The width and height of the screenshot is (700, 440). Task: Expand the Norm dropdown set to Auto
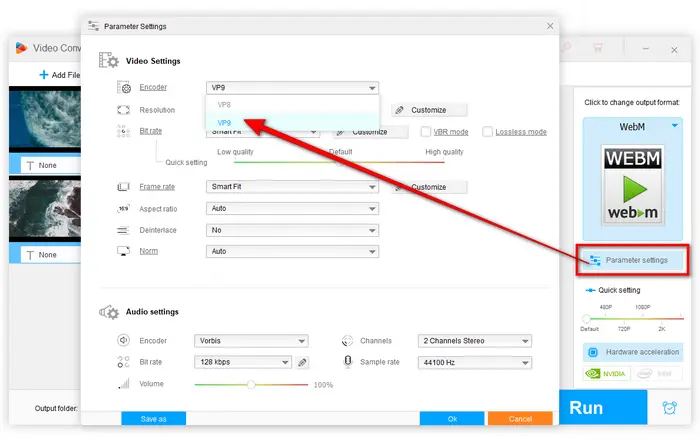[x=292, y=252]
